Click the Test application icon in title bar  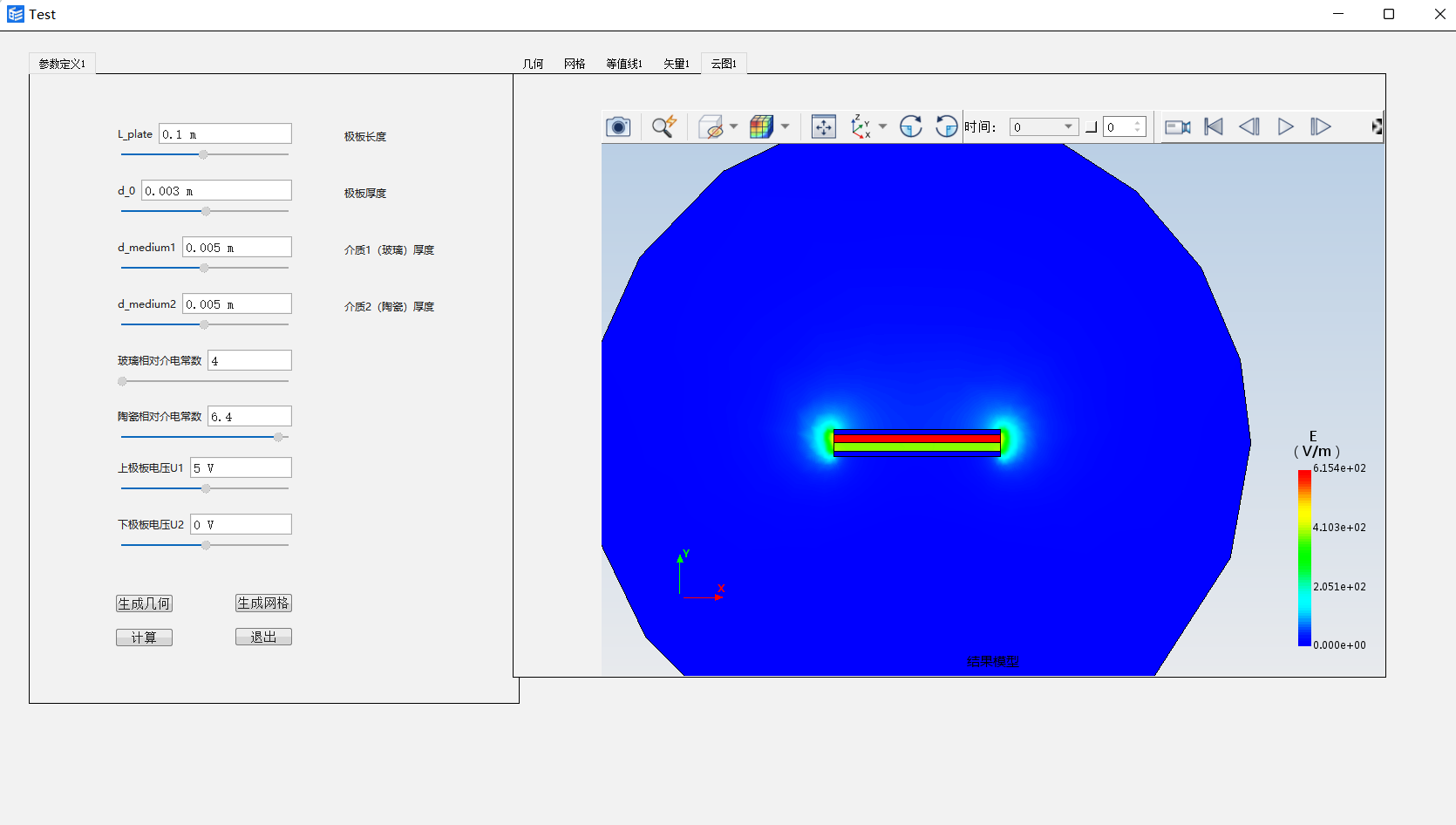[16, 14]
